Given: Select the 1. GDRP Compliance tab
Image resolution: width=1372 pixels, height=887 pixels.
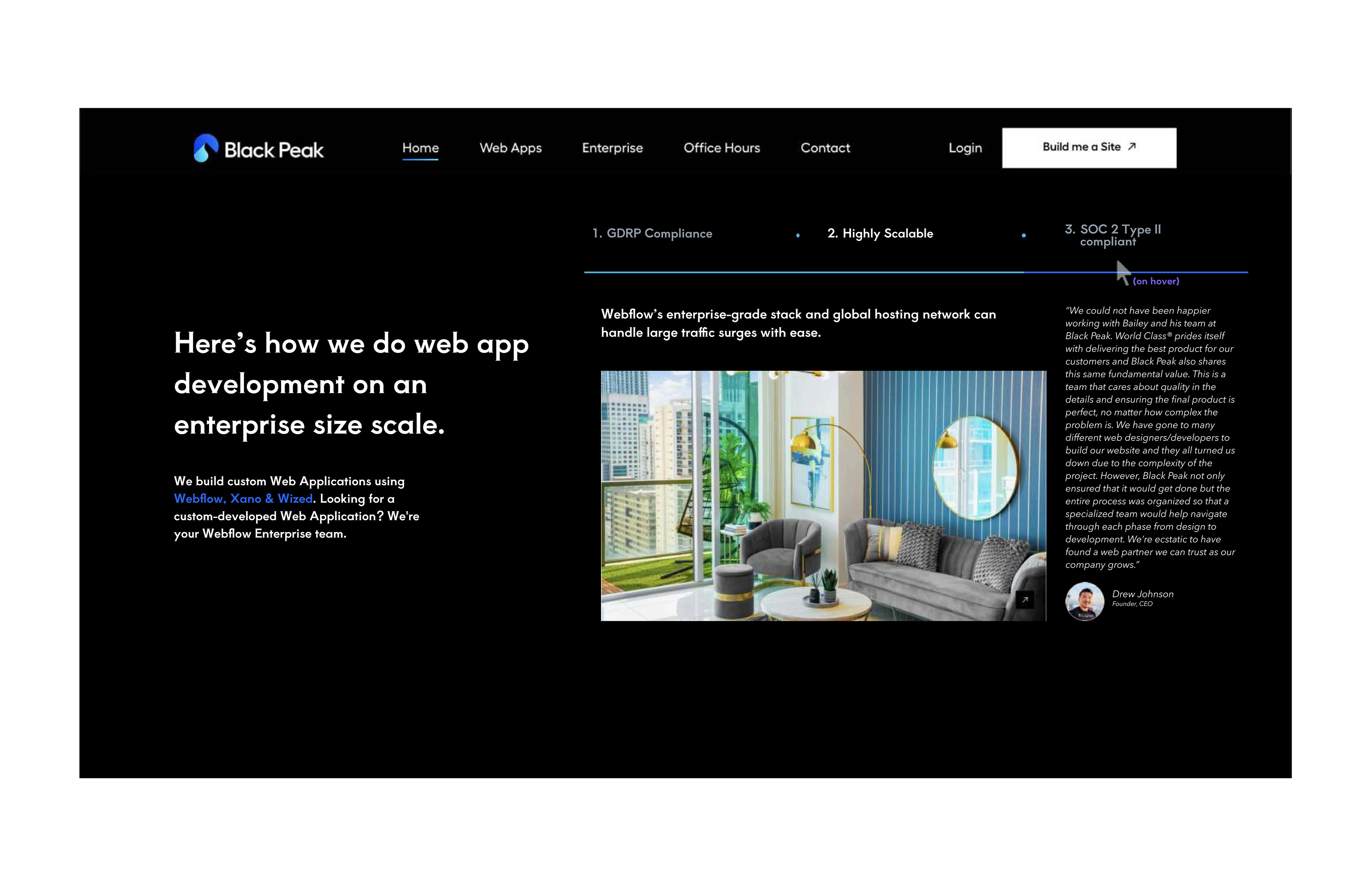Looking at the screenshot, I should click(x=652, y=233).
